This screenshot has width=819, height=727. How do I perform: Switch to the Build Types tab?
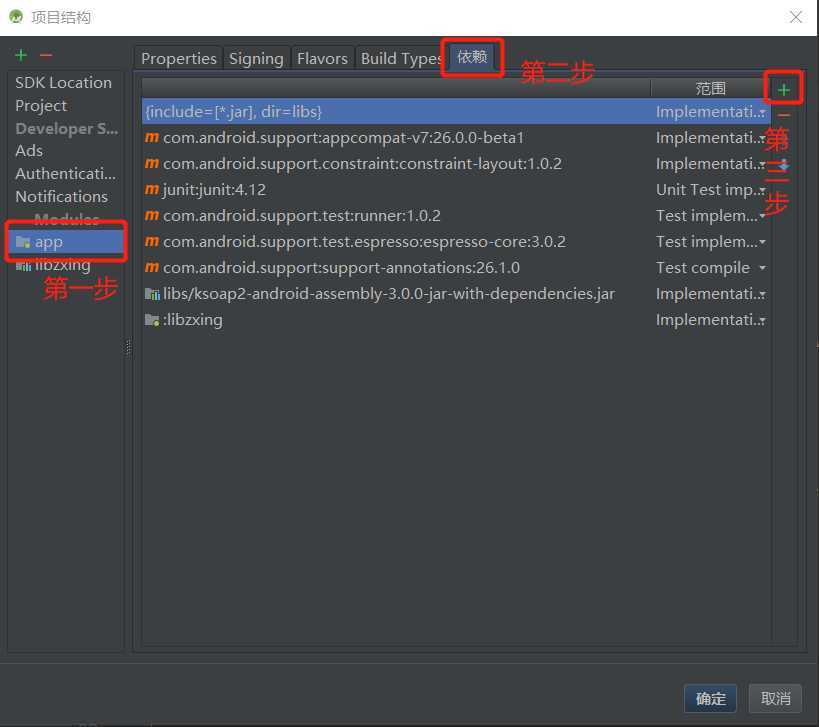tap(401, 58)
